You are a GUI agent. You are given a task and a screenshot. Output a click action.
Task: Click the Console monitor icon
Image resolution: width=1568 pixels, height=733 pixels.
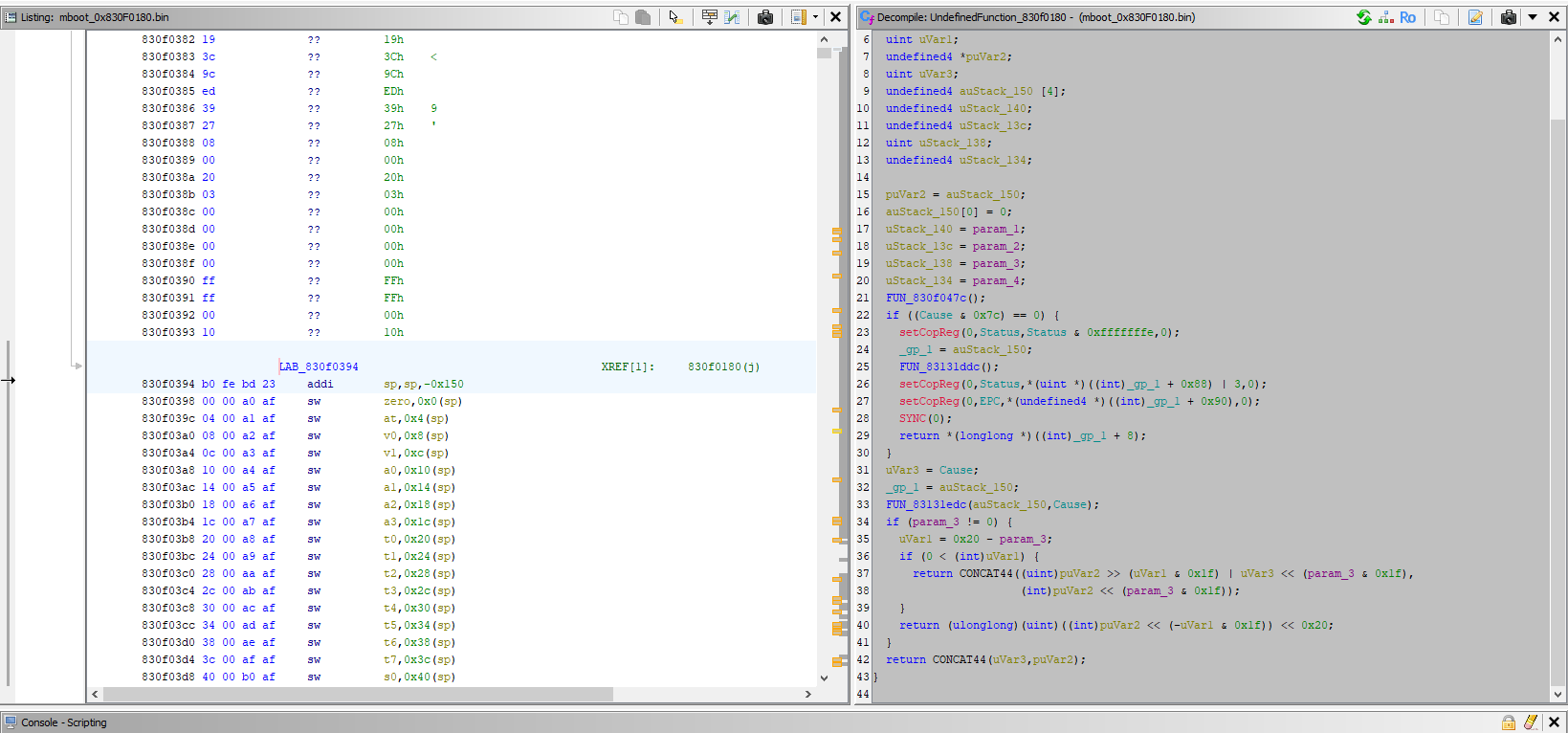11,722
